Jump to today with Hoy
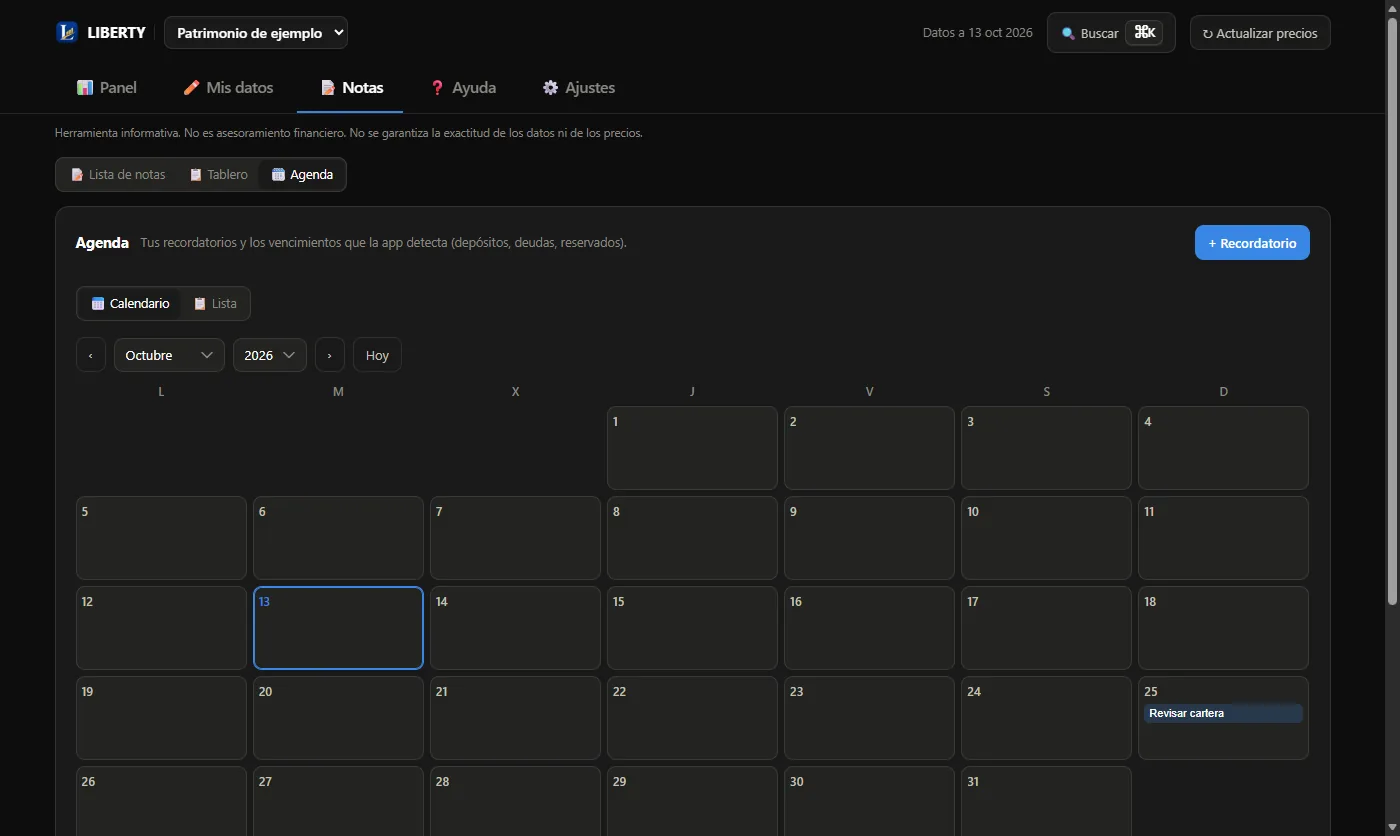Viewport: 1400px width, 836px height. point(377,355)
